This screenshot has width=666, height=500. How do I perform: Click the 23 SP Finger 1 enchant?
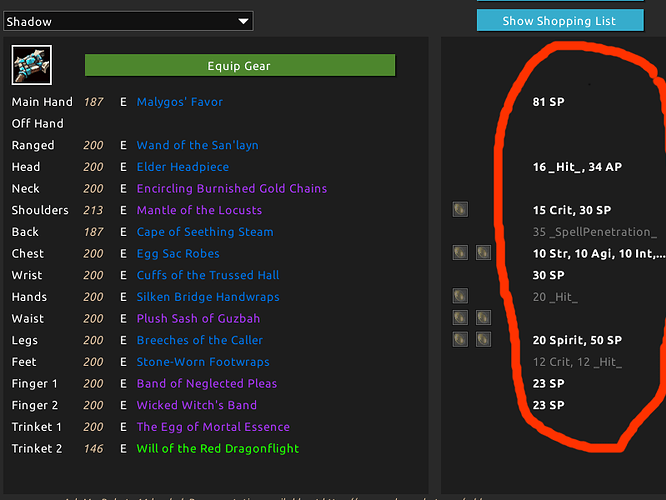click(x=549, y=384)
